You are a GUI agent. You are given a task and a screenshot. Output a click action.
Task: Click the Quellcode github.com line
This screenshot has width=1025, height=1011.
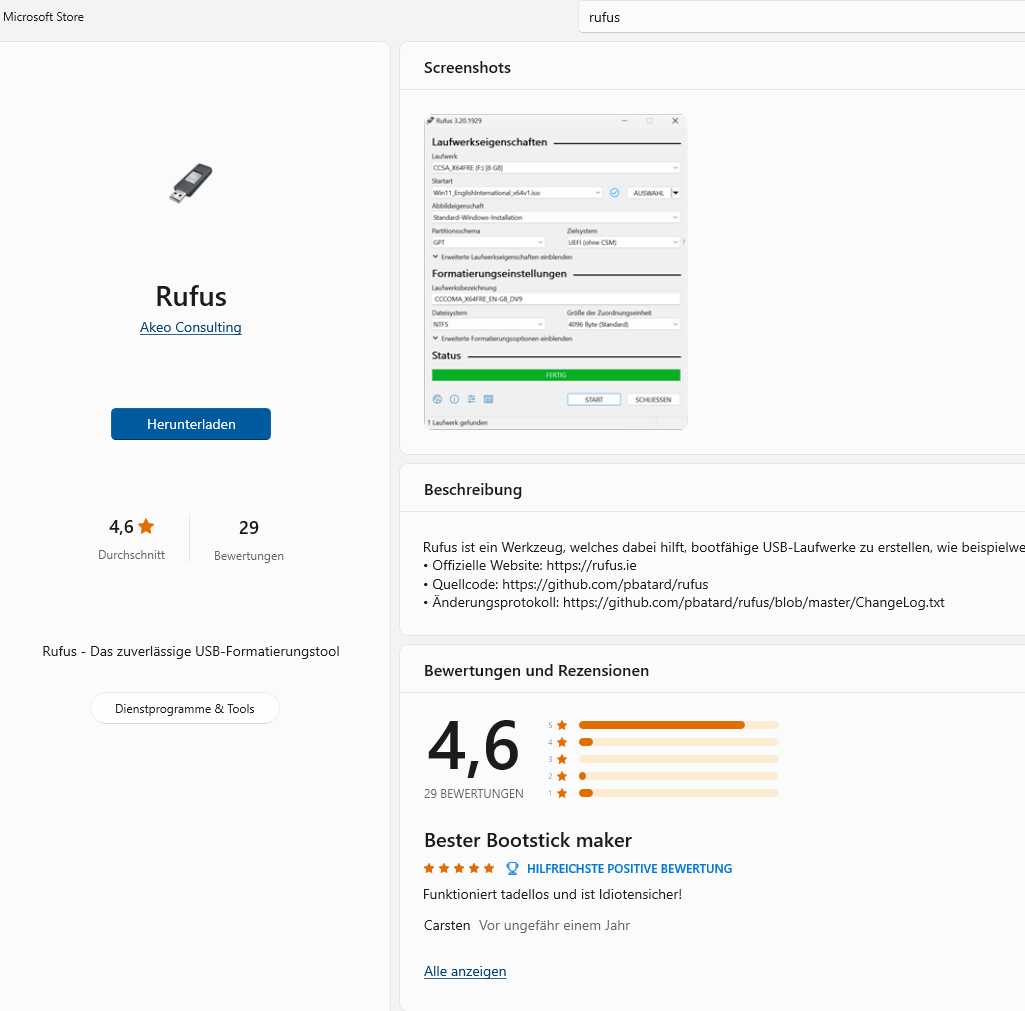click(x=565, y=584)
